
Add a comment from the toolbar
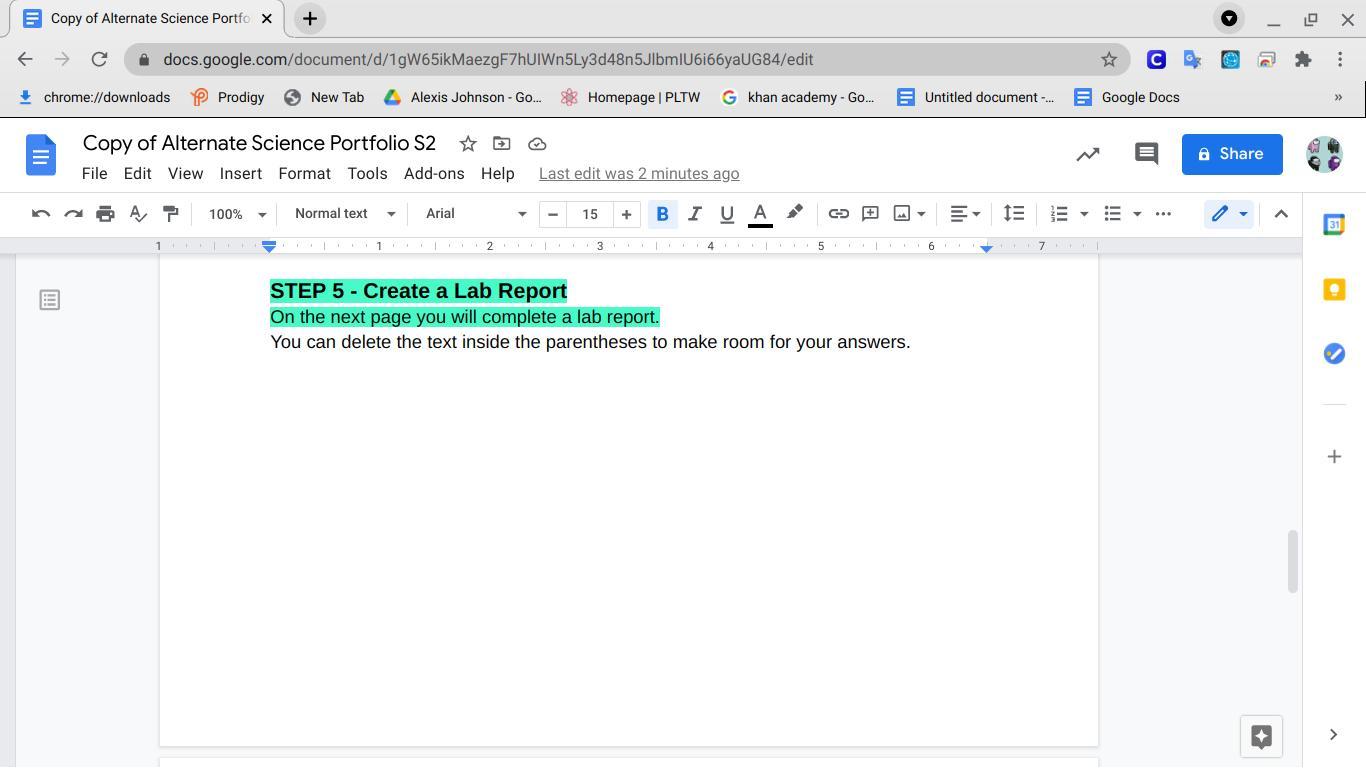pyautogui.click(x=870, y=213)
